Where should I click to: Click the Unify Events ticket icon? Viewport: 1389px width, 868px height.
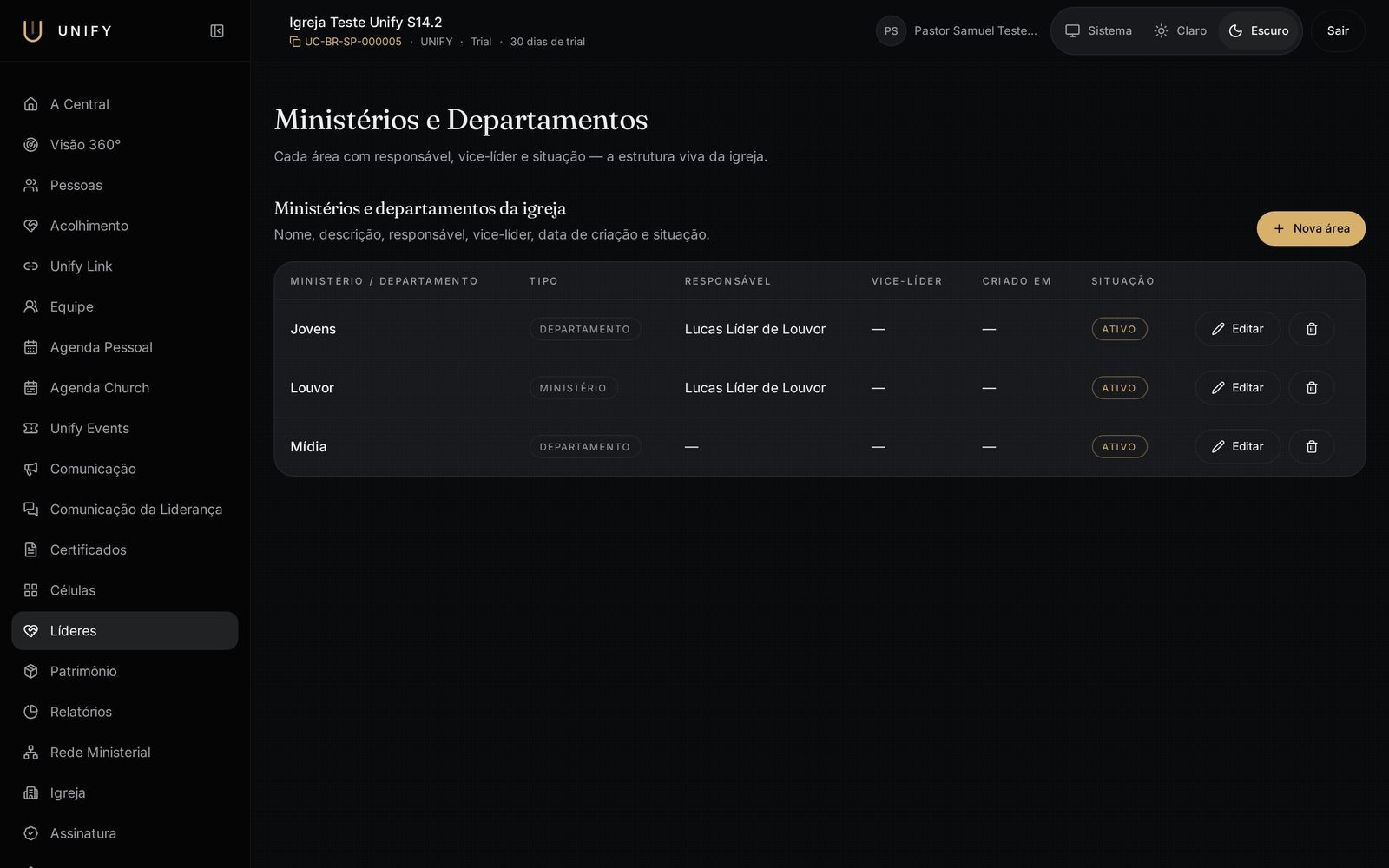tap(31, 428)
